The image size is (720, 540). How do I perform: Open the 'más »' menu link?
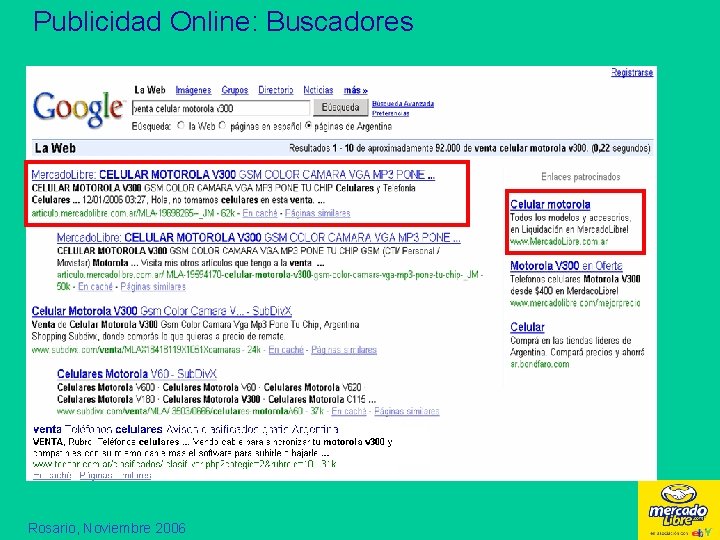coord(356,90)
